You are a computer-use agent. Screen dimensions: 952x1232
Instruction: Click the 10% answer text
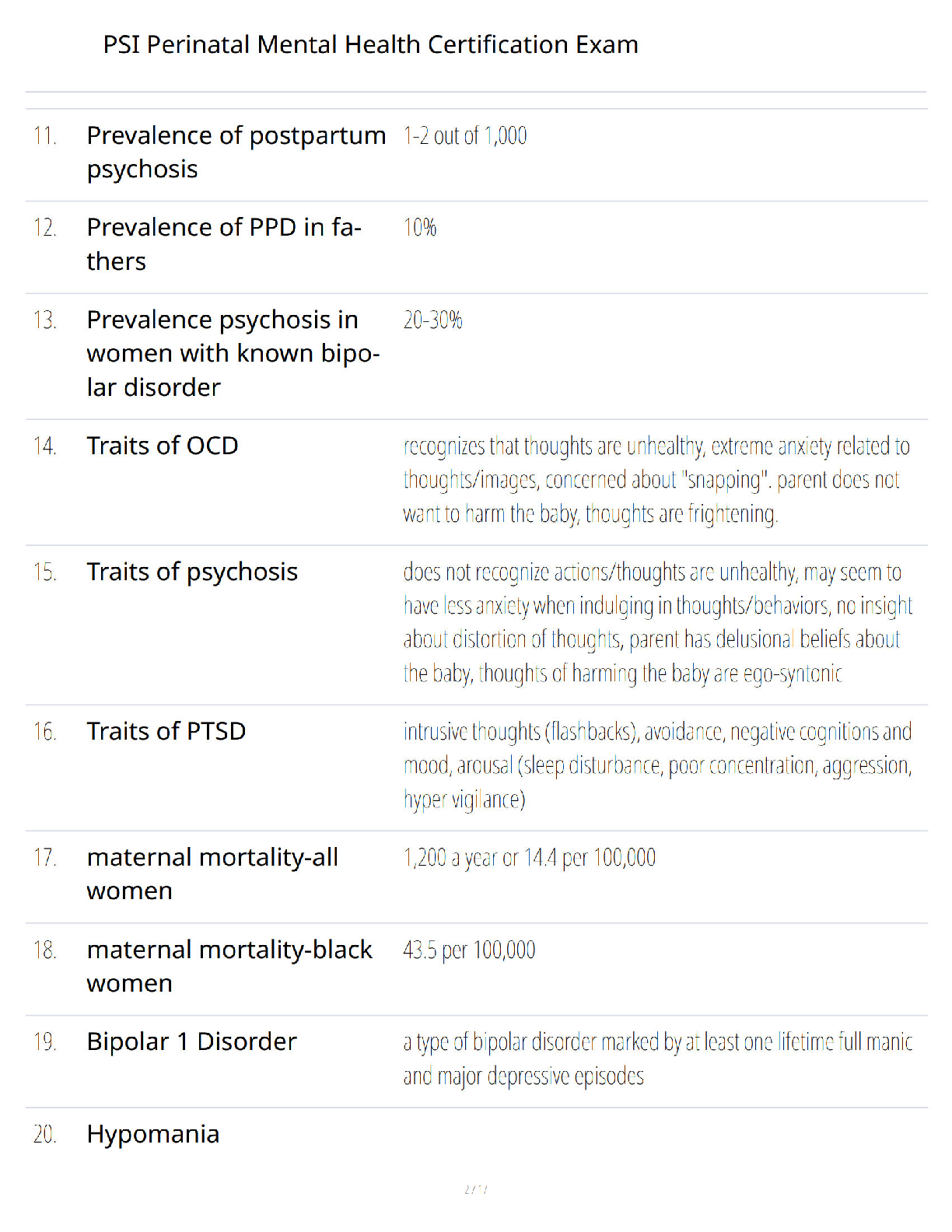coord(420,228)
